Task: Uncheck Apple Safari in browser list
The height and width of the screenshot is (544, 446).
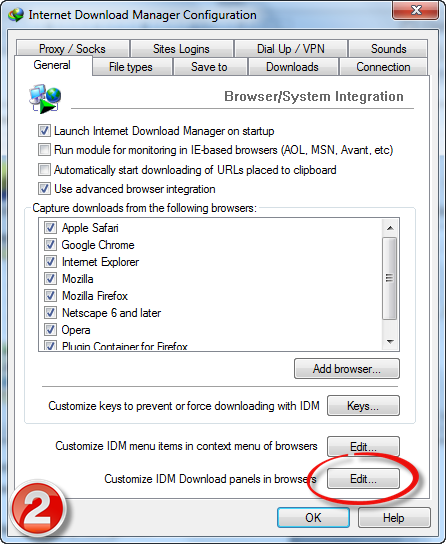Action: (x=50, y=228)
